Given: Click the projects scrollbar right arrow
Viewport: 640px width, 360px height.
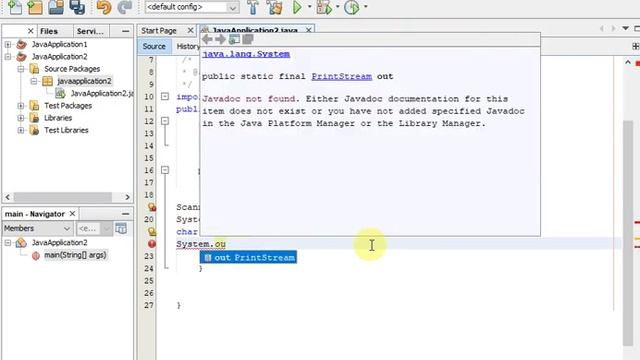Looking at the screenshot, I should pyautogui.click(x=127, y=197).
